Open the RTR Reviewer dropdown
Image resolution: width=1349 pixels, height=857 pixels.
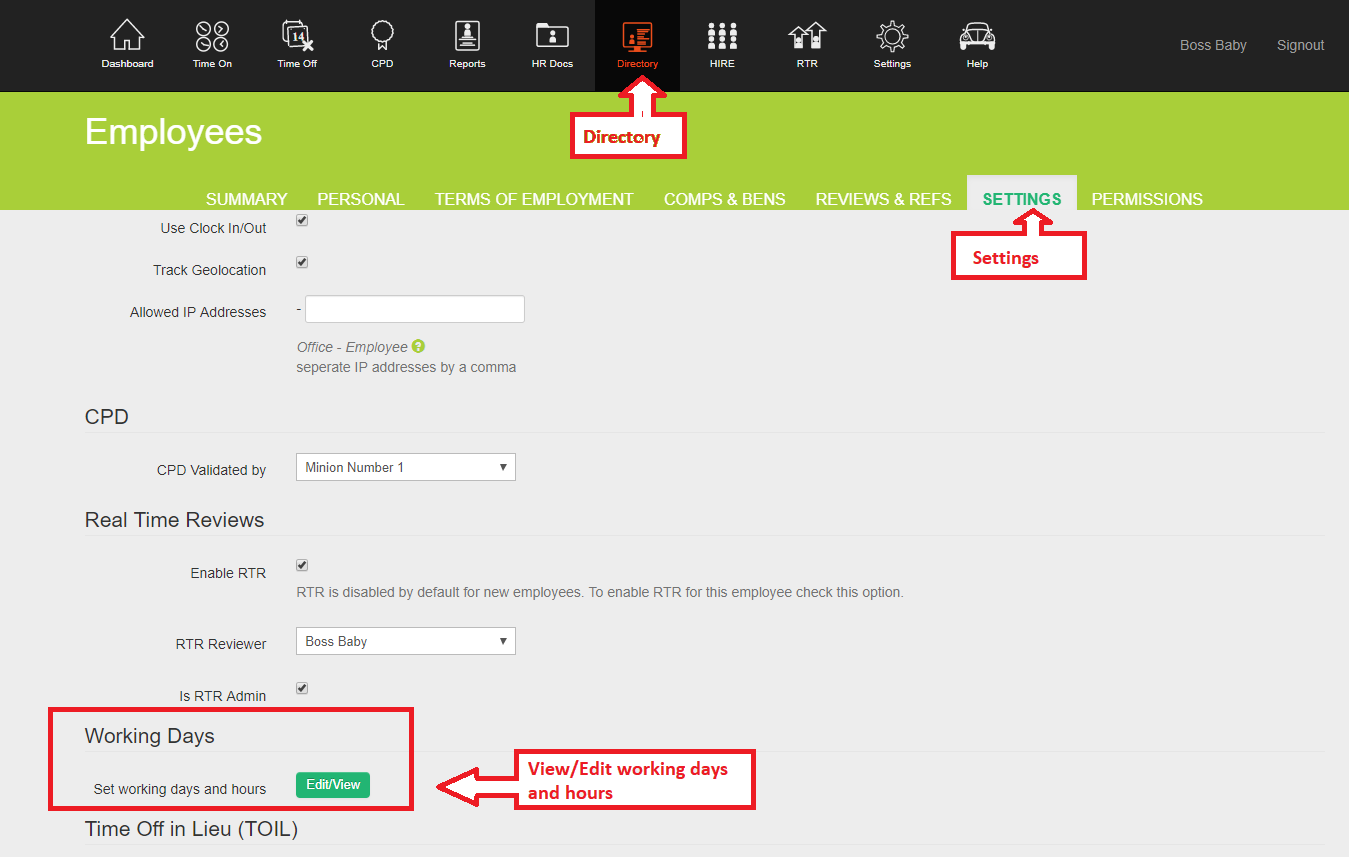coord(405,641)
